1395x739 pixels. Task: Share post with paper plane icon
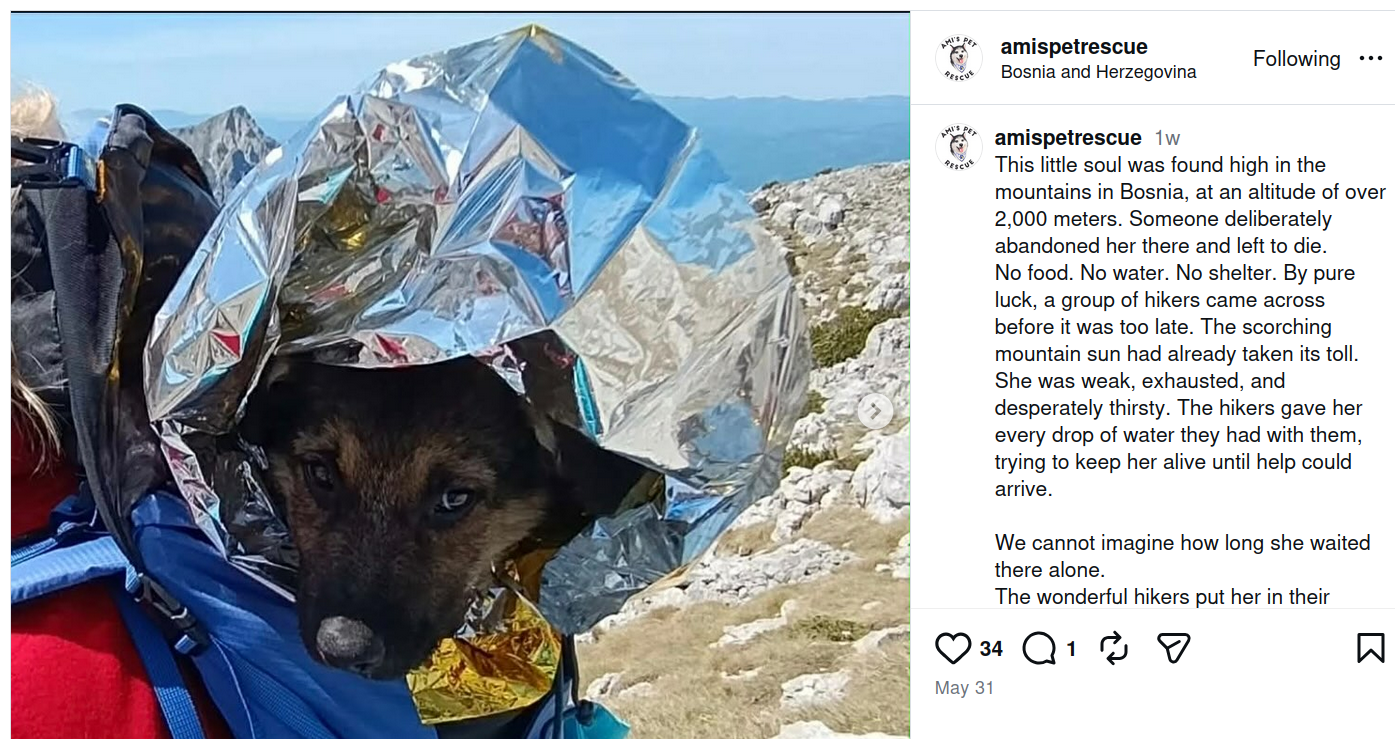(x=1173, y=648)
